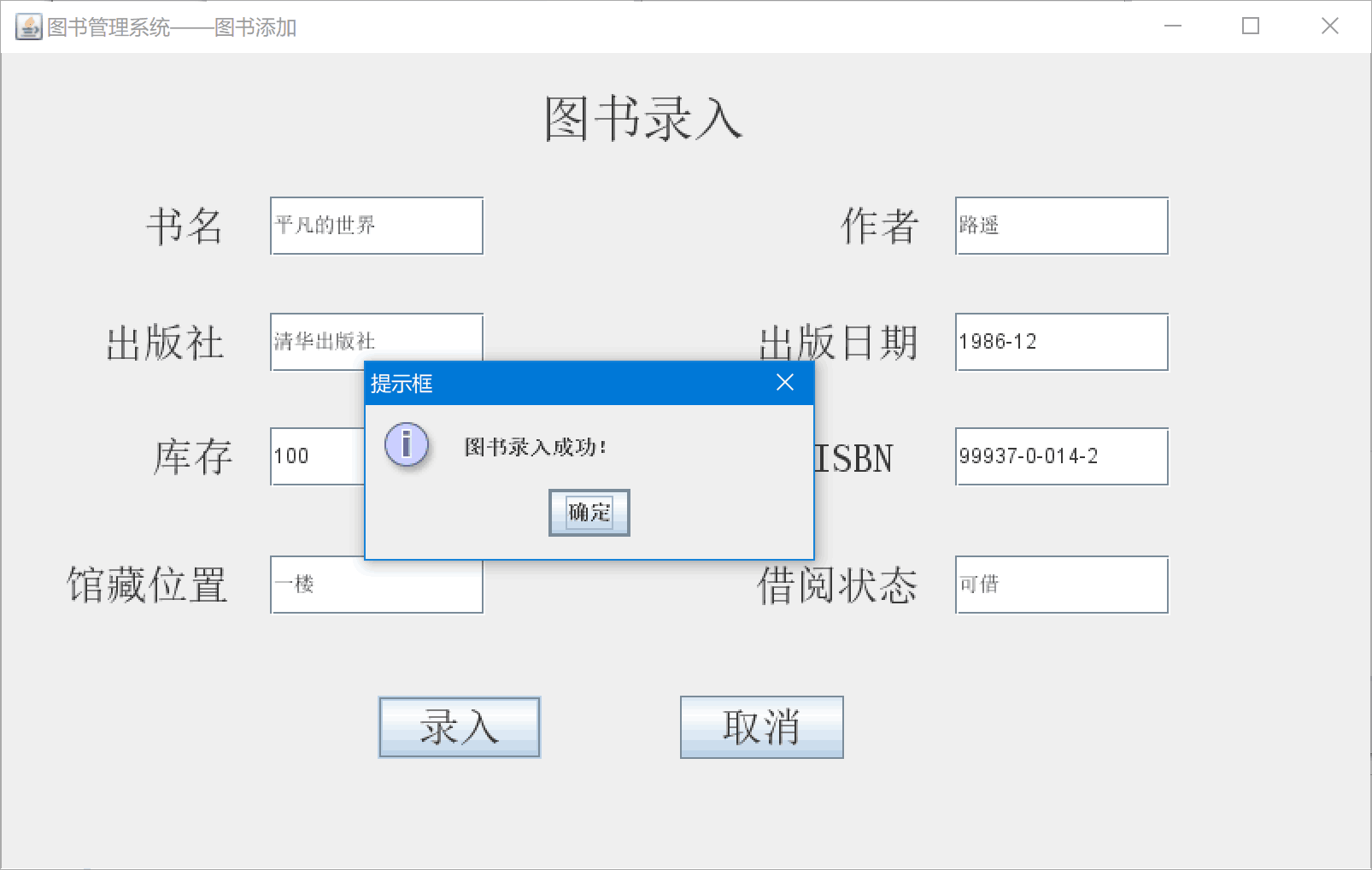The width and height of the screenshot is (1372, 870).
Task: Click the ISBN field showing 99937-0-014-2
Action: coord(1062,456)
